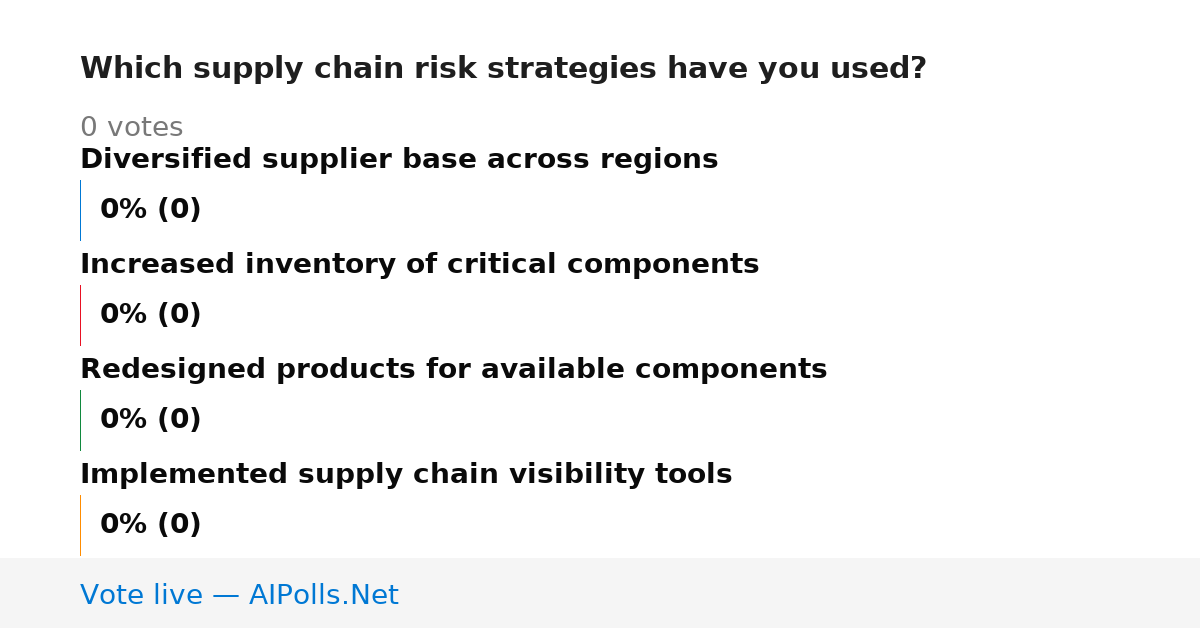Select Implemented supply chain visibility tools option
Image resolution: width=1200 pixels, height=628 pixels.
pyautogui.click(x=406, y=475)
